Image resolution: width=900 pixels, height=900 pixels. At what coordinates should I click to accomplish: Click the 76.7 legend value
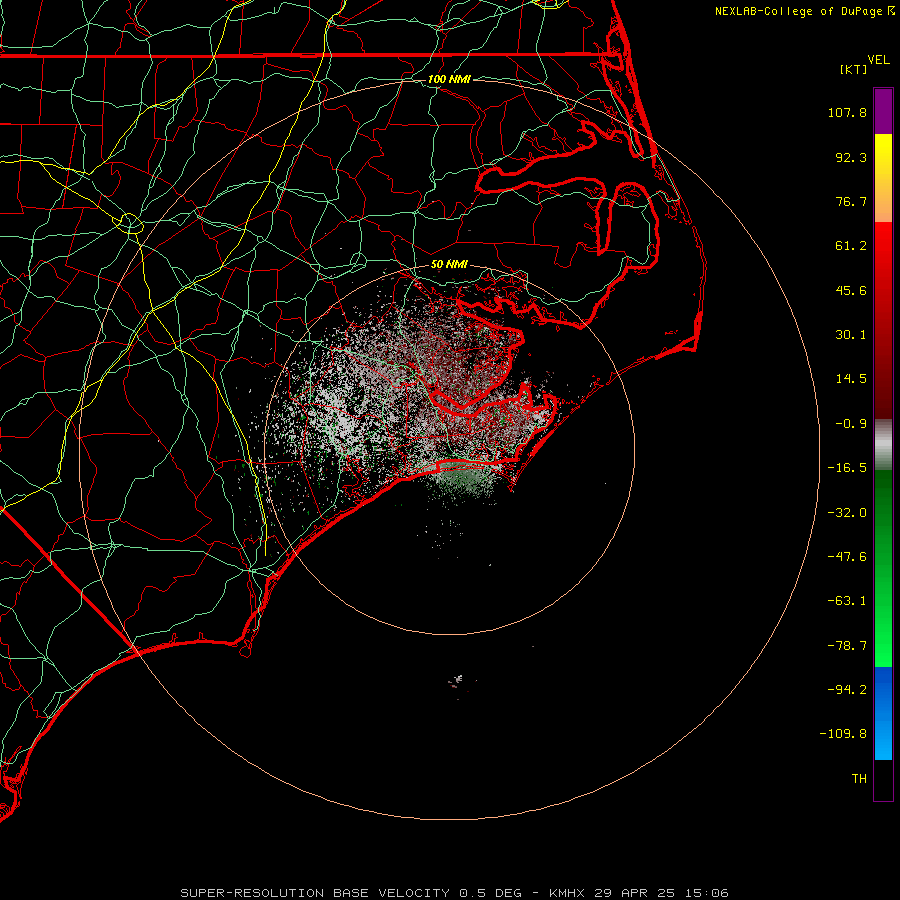click(x=851, y=201)
